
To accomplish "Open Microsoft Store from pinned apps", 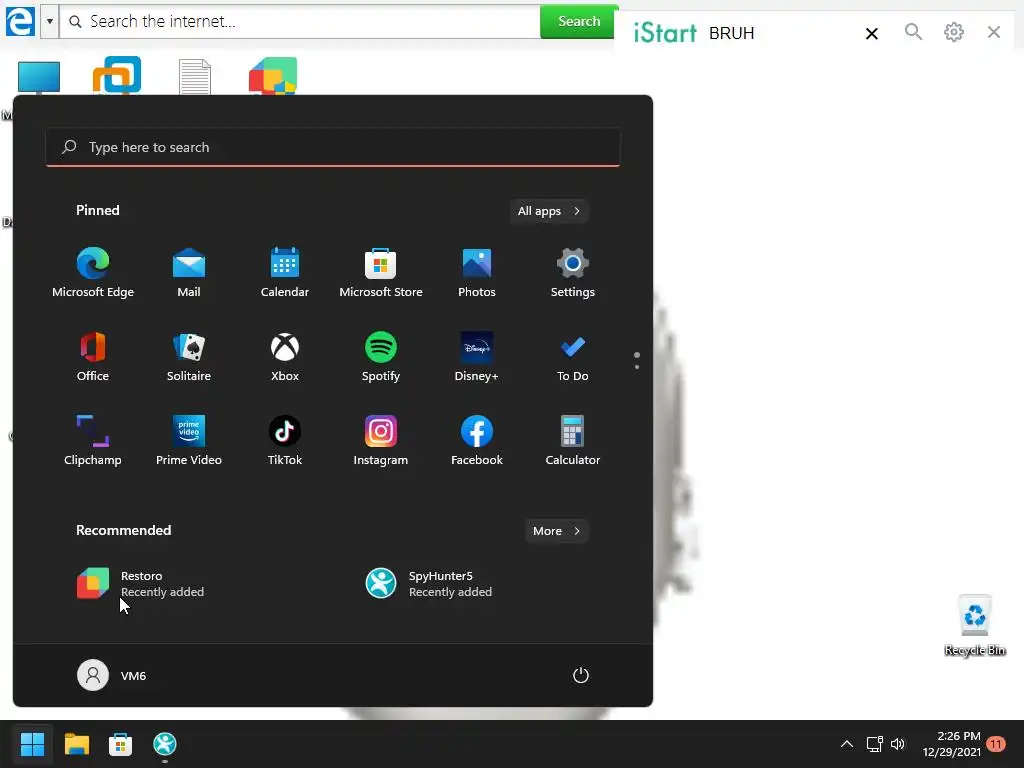I will point(381,273).
